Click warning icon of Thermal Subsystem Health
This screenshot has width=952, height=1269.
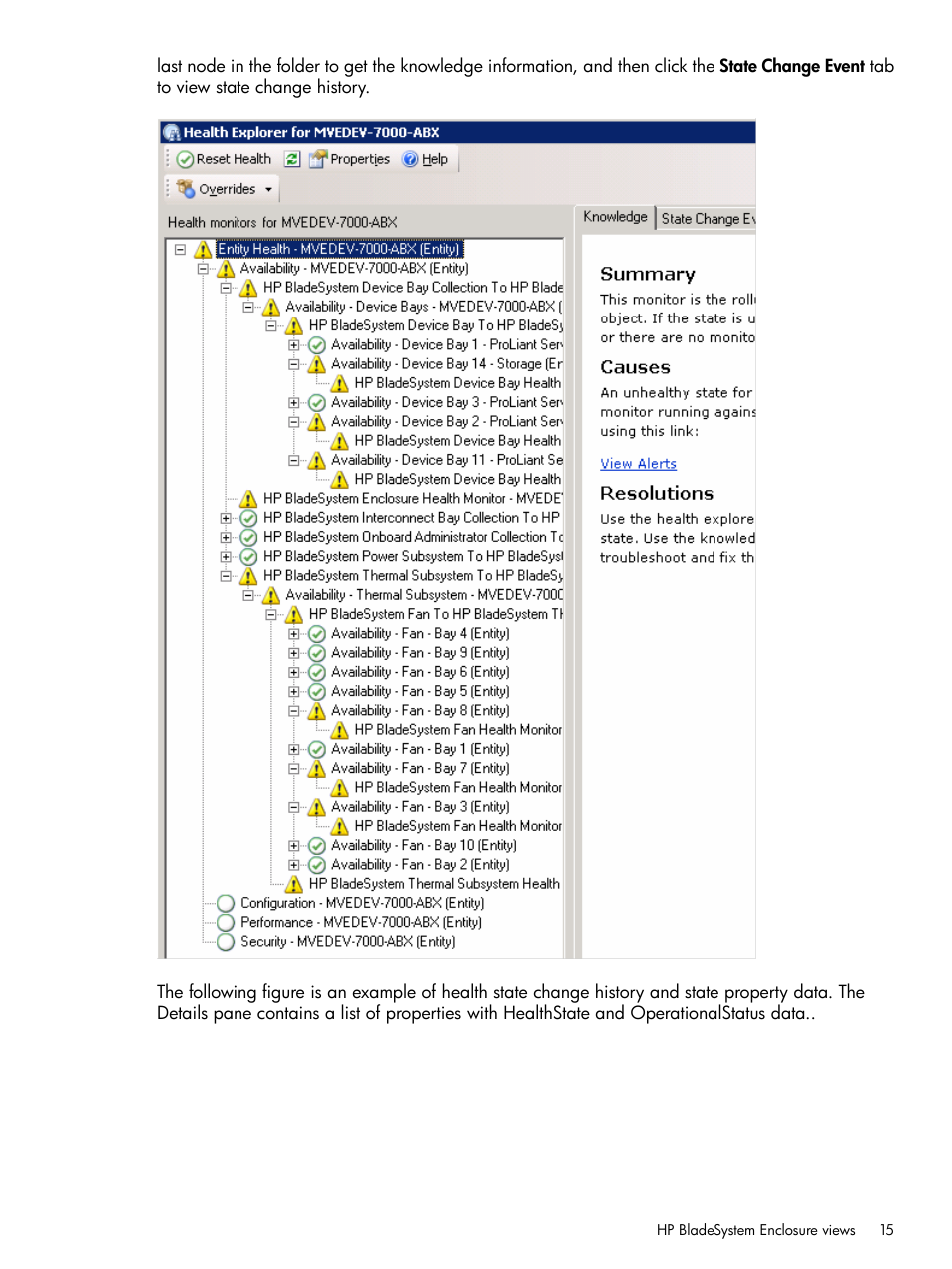[x=294, y=884]
